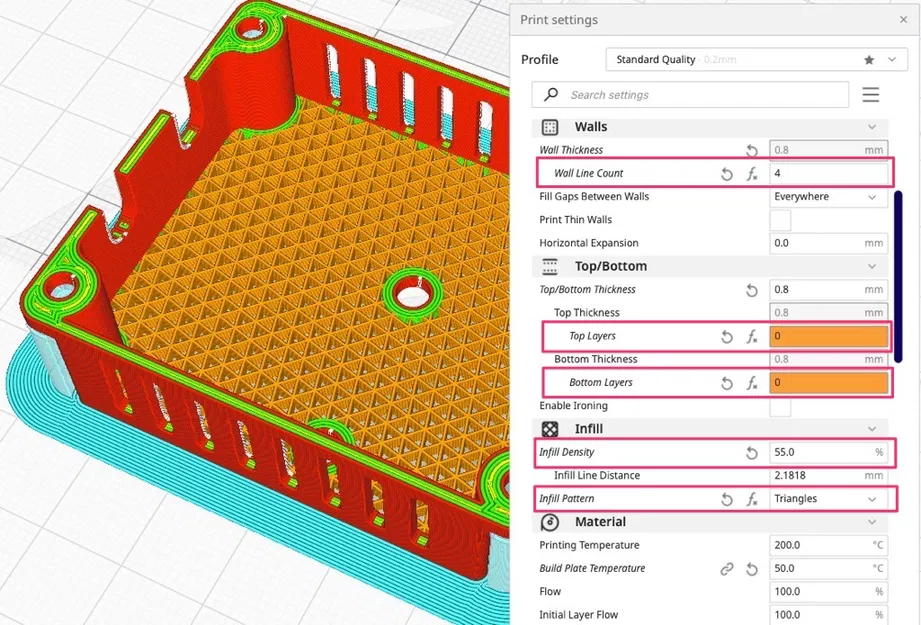Click the Enable Ironing label
Viewport: 921px width, 625px height.
[x=573, y=406]
